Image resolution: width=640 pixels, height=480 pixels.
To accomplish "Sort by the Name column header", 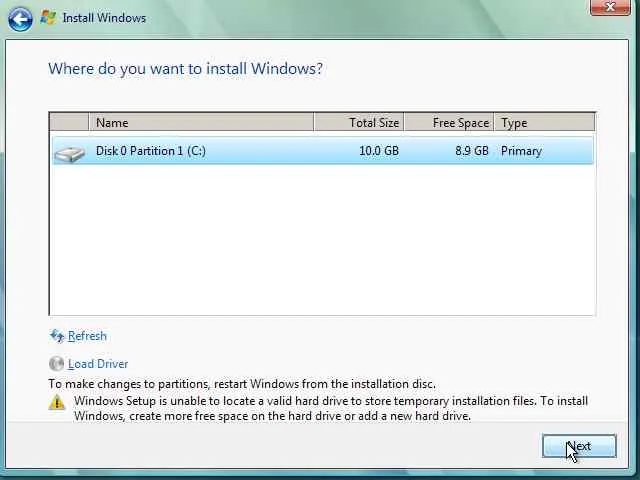I will tap(201, 122).
